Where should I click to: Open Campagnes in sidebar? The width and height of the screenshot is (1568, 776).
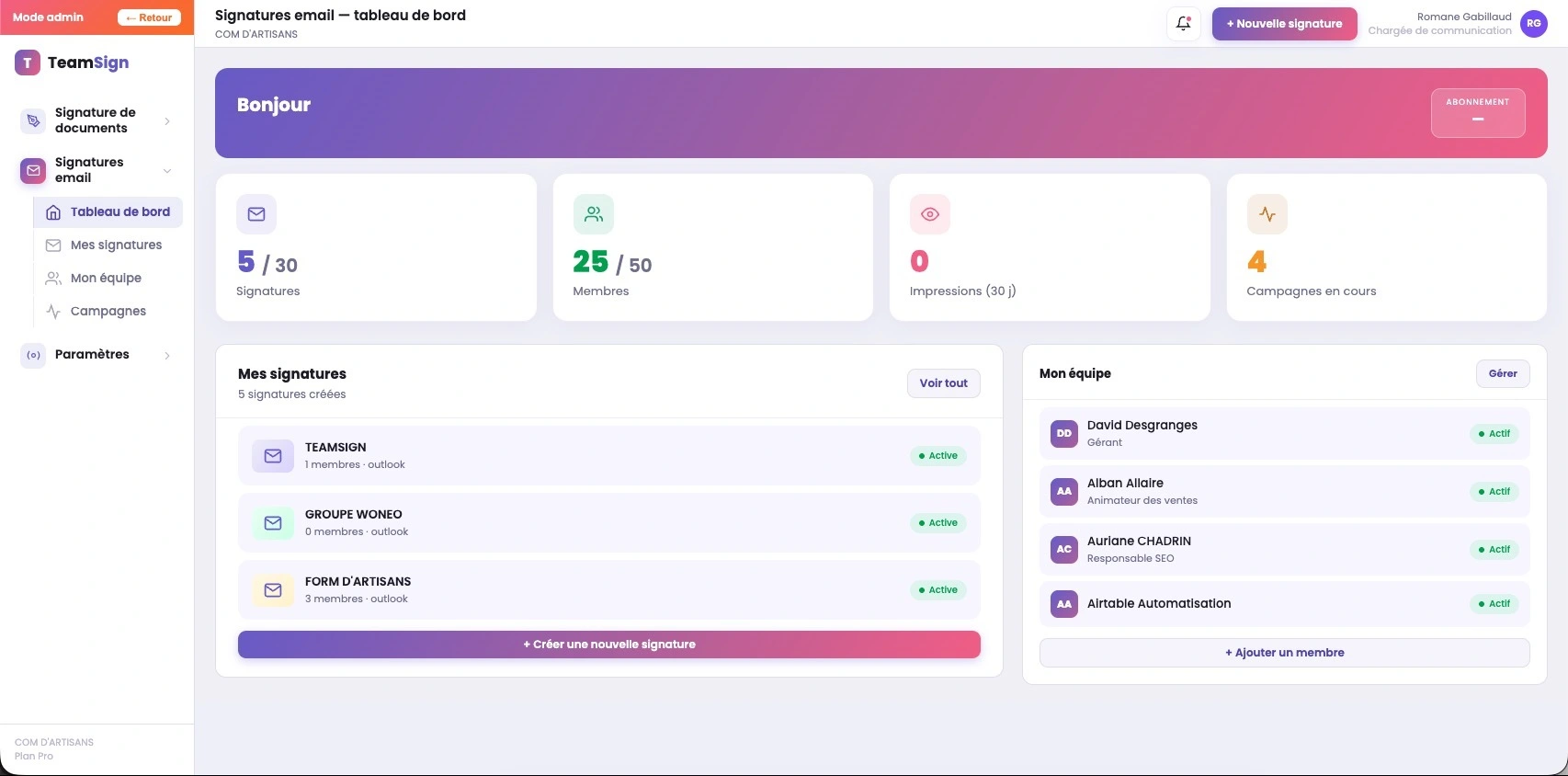point(108,312)
